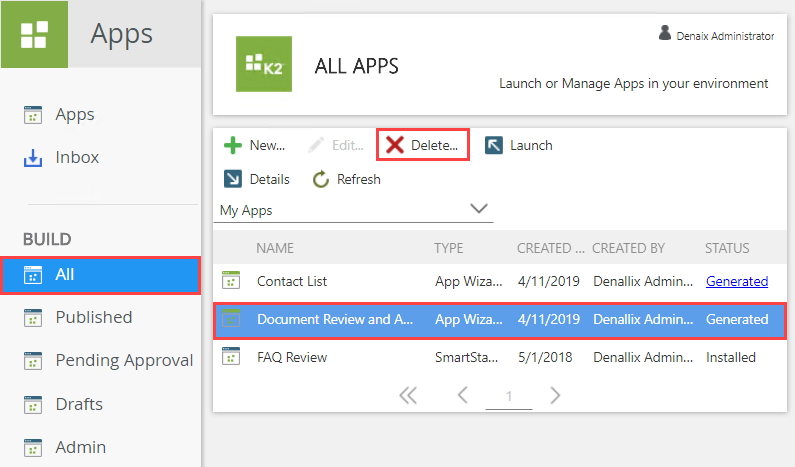Click the green Apps logo icon
The image size is (795, 467).
(x=34, y=34)
